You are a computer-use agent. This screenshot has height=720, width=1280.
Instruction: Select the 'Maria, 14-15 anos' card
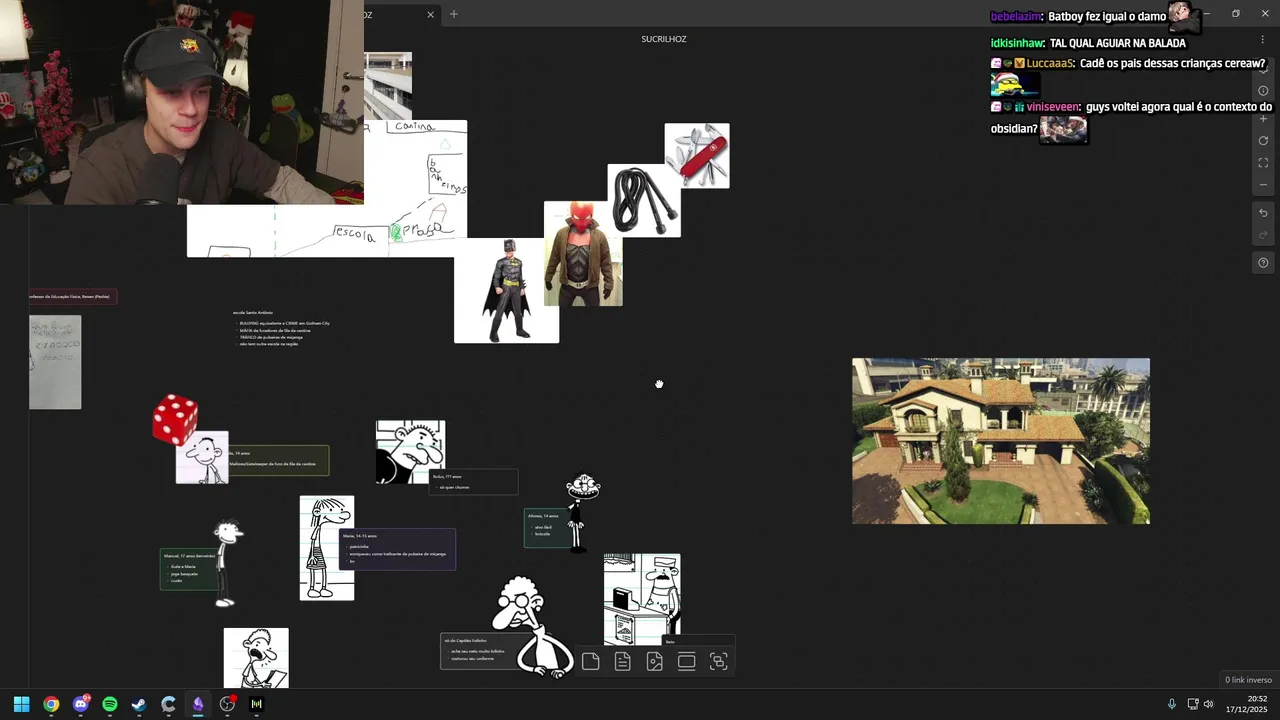click(398, 549)
